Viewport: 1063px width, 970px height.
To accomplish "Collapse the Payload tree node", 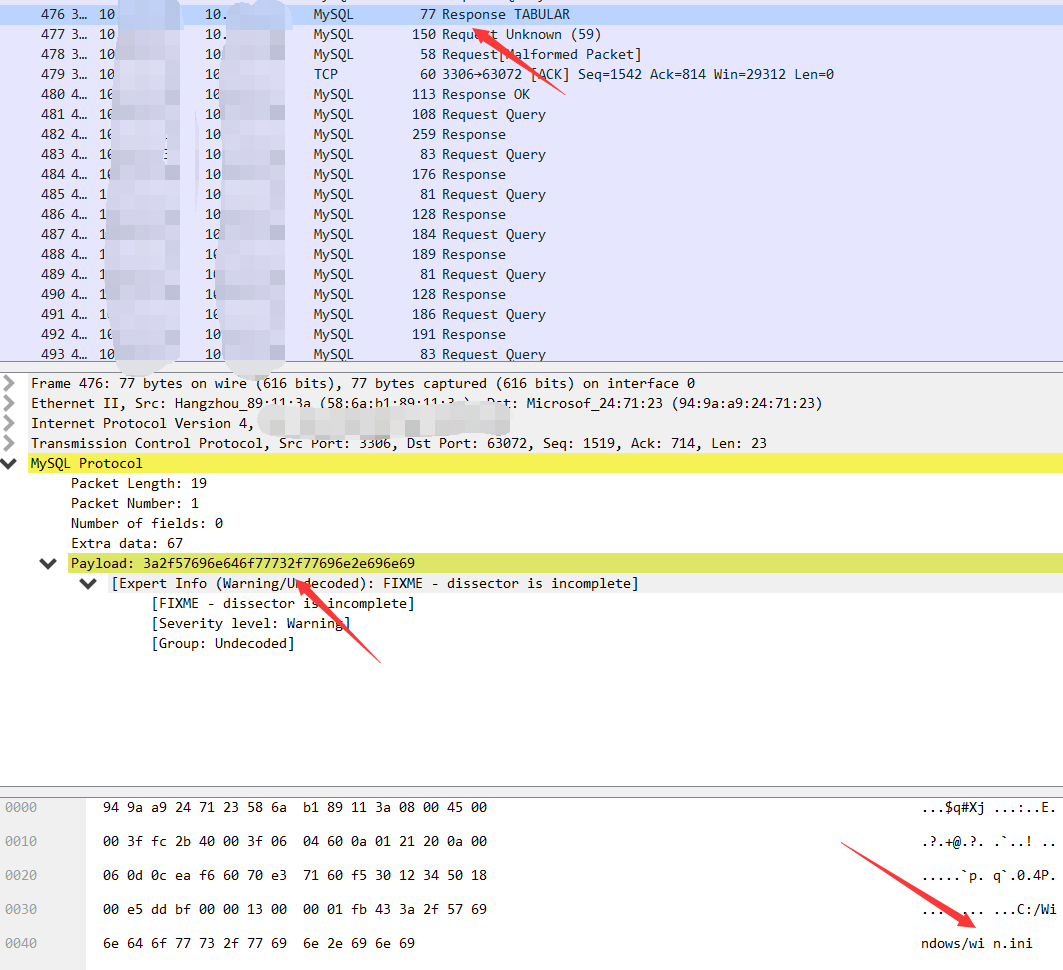I will pyautogui.click(x=47, y=564).
